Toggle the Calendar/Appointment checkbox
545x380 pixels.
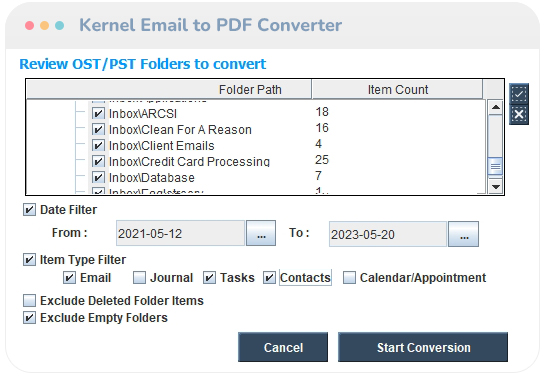[349, 277]
